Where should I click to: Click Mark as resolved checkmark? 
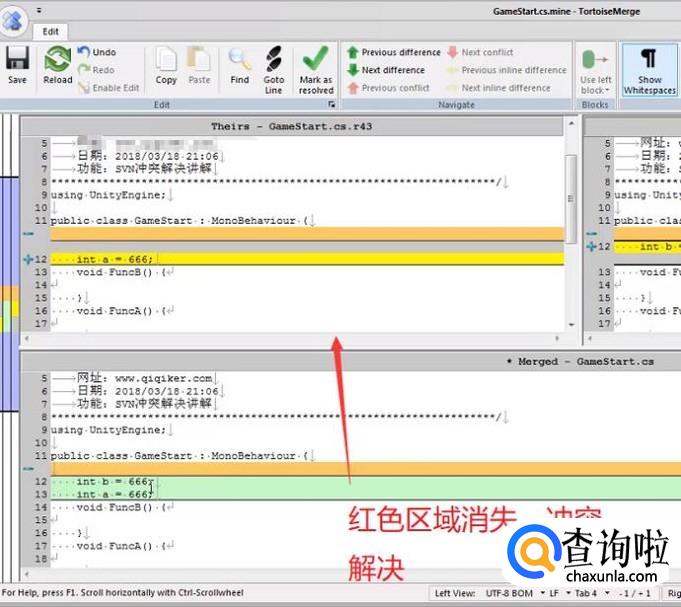click(316, 70)
